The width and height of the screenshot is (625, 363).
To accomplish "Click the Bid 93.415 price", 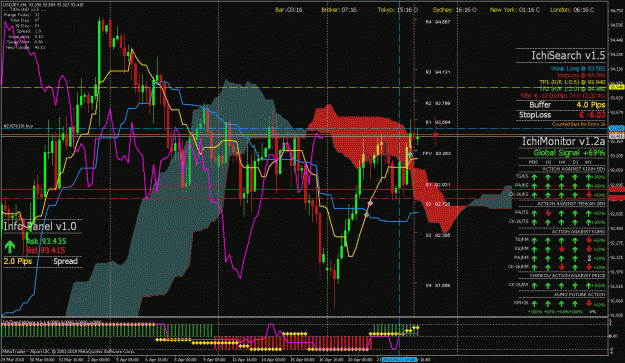I will [x=45, y=250].
